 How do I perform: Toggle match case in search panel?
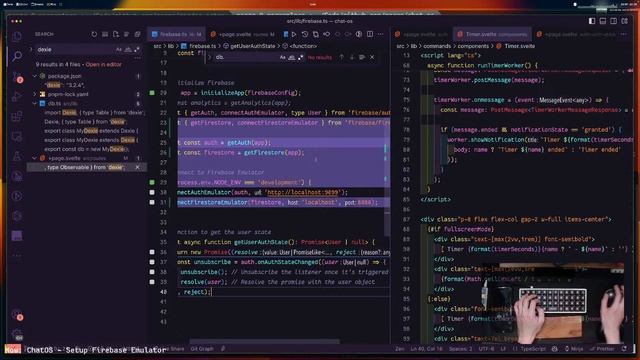coord(119,49)
